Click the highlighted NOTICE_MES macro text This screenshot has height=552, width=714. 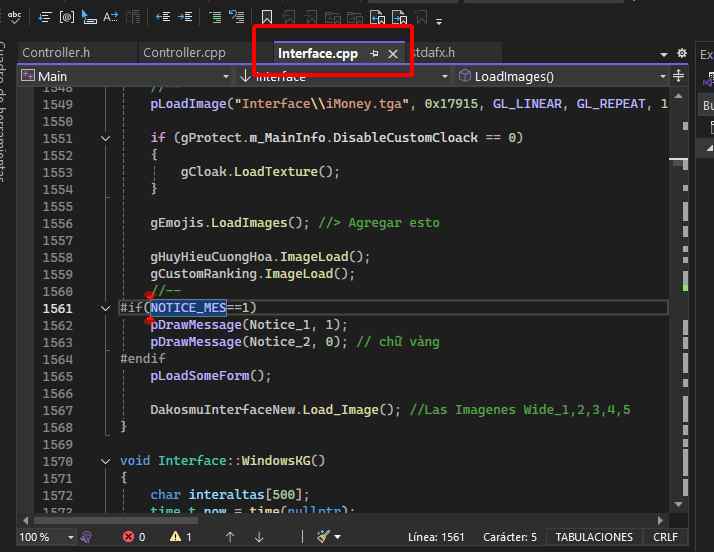pos(188,308)
